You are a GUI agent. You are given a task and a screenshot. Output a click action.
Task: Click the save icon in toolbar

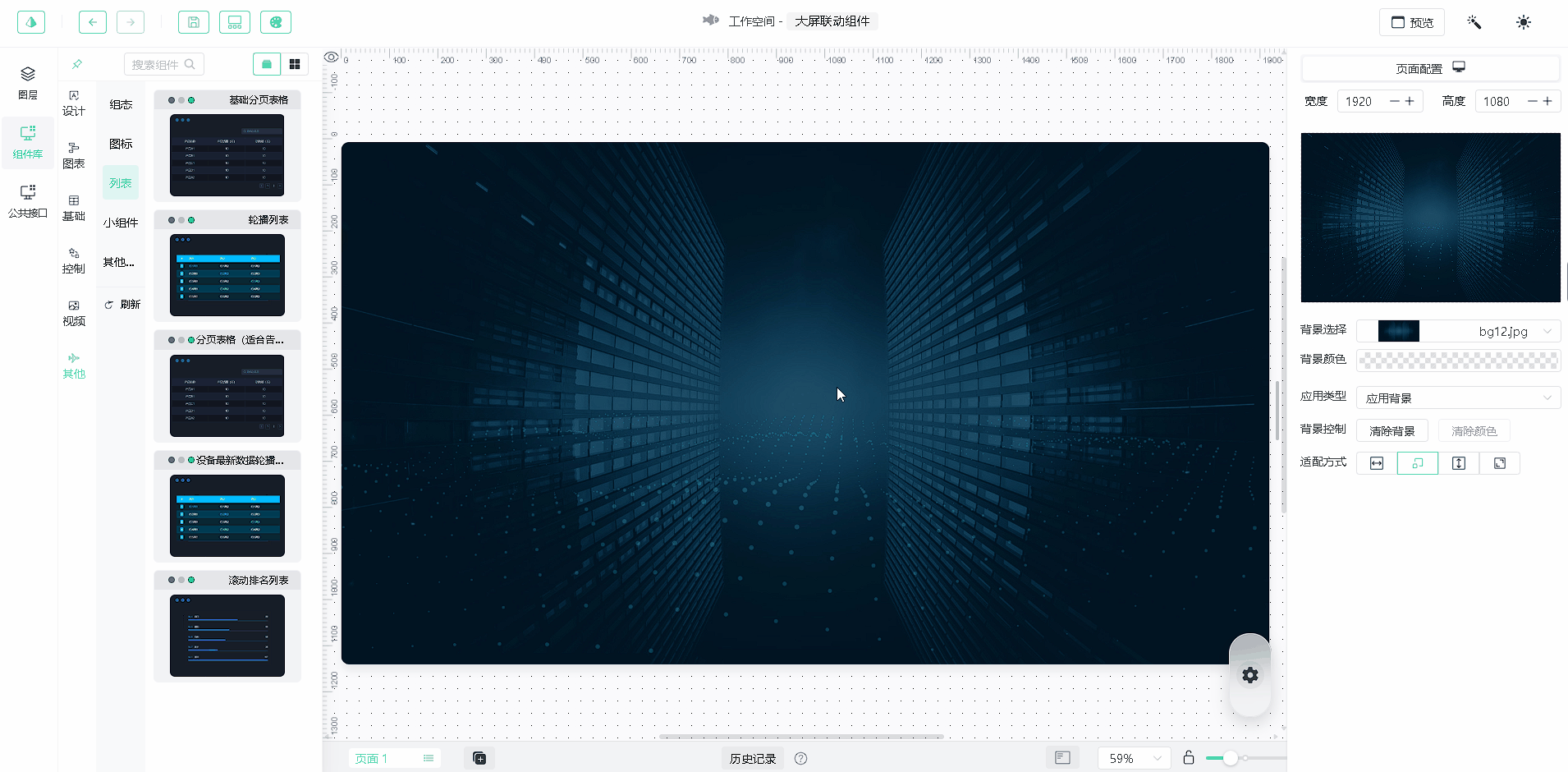click(x=194, y=22)
